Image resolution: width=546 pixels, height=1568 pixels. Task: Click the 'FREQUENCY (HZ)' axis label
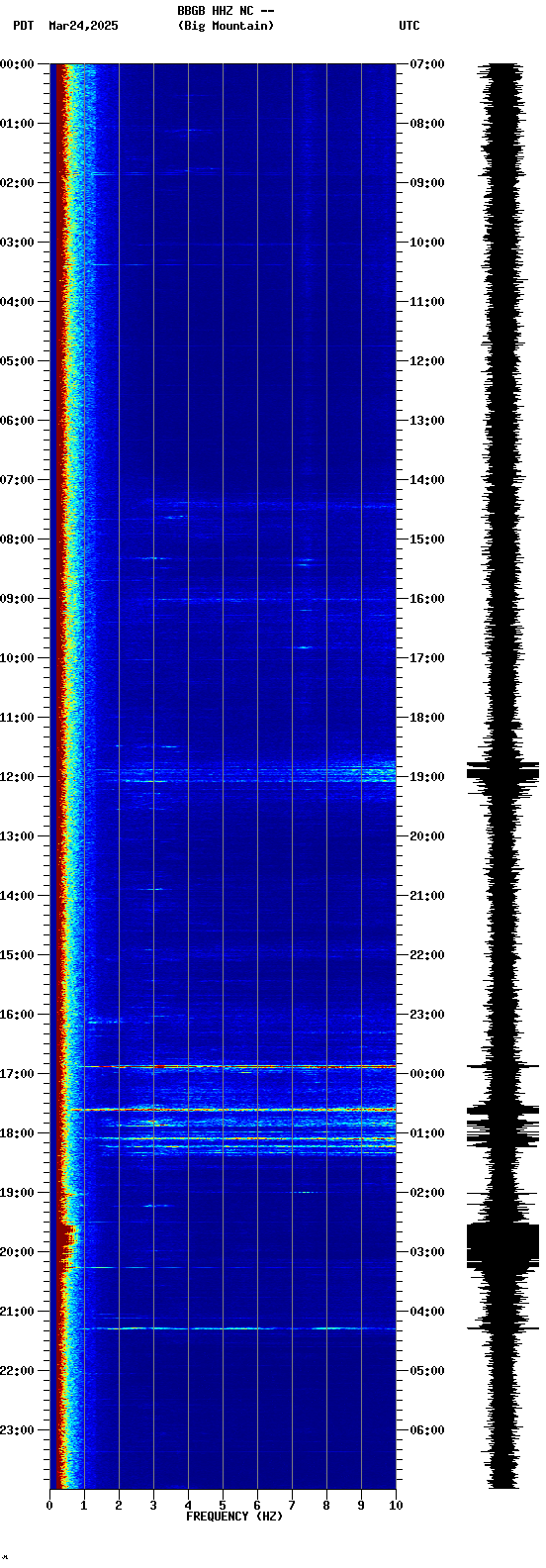pos(234,1517)
